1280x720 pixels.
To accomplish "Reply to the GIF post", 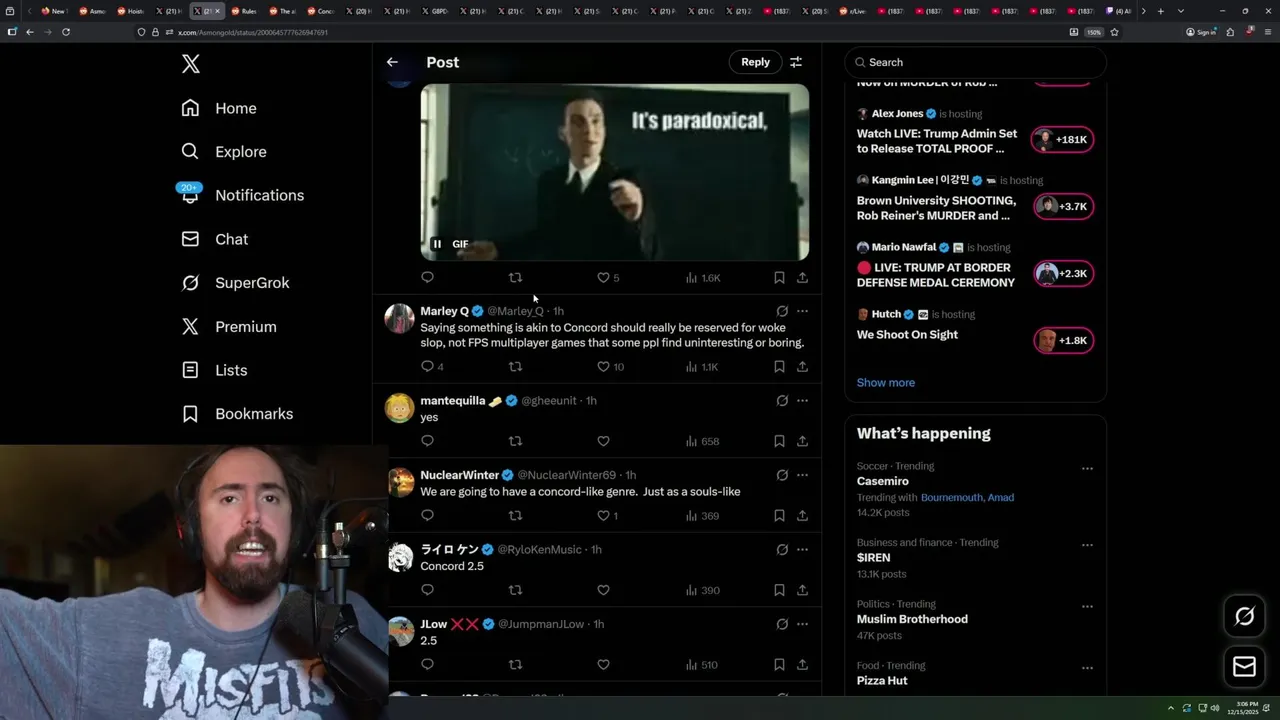I will pyautogui.click(x=427, y=277).
